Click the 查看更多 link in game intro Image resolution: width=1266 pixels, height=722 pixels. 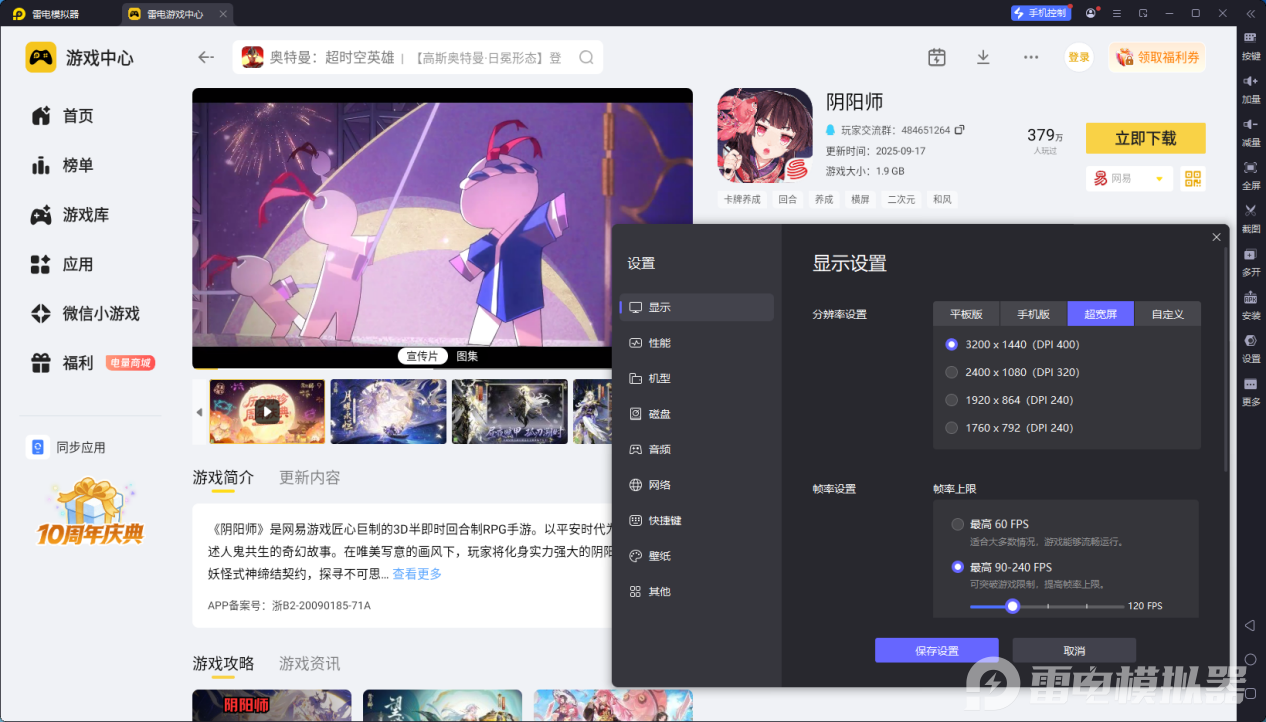[x=417, y=574]
